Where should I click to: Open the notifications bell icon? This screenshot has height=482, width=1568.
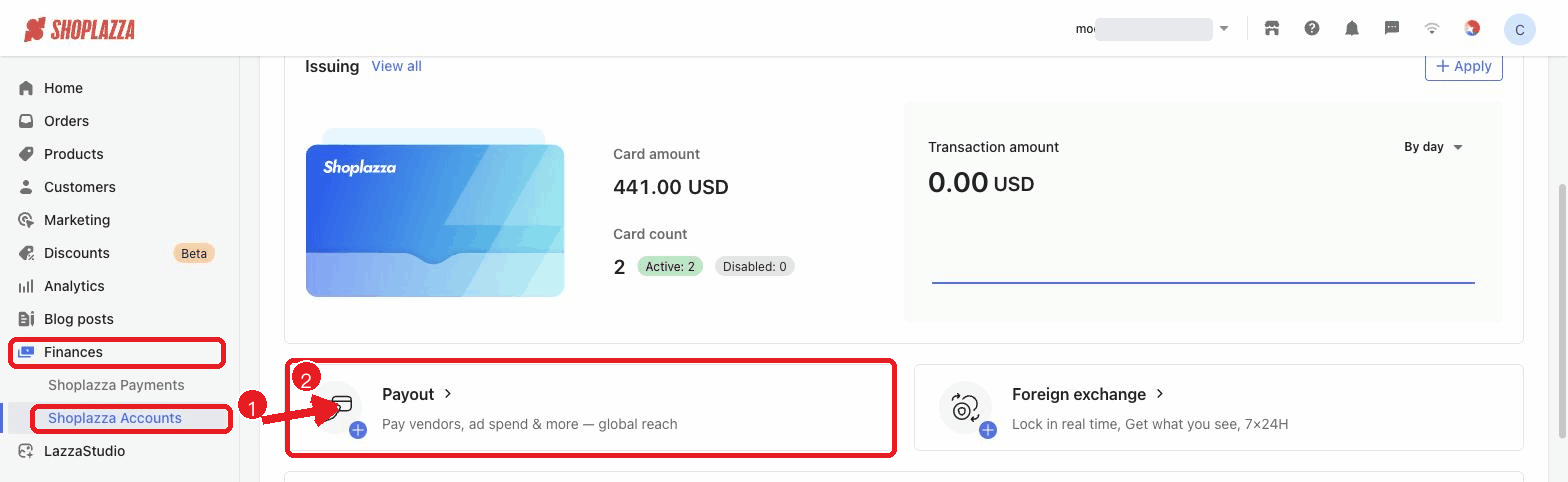pyautogui.click(x=1352, y=29)
